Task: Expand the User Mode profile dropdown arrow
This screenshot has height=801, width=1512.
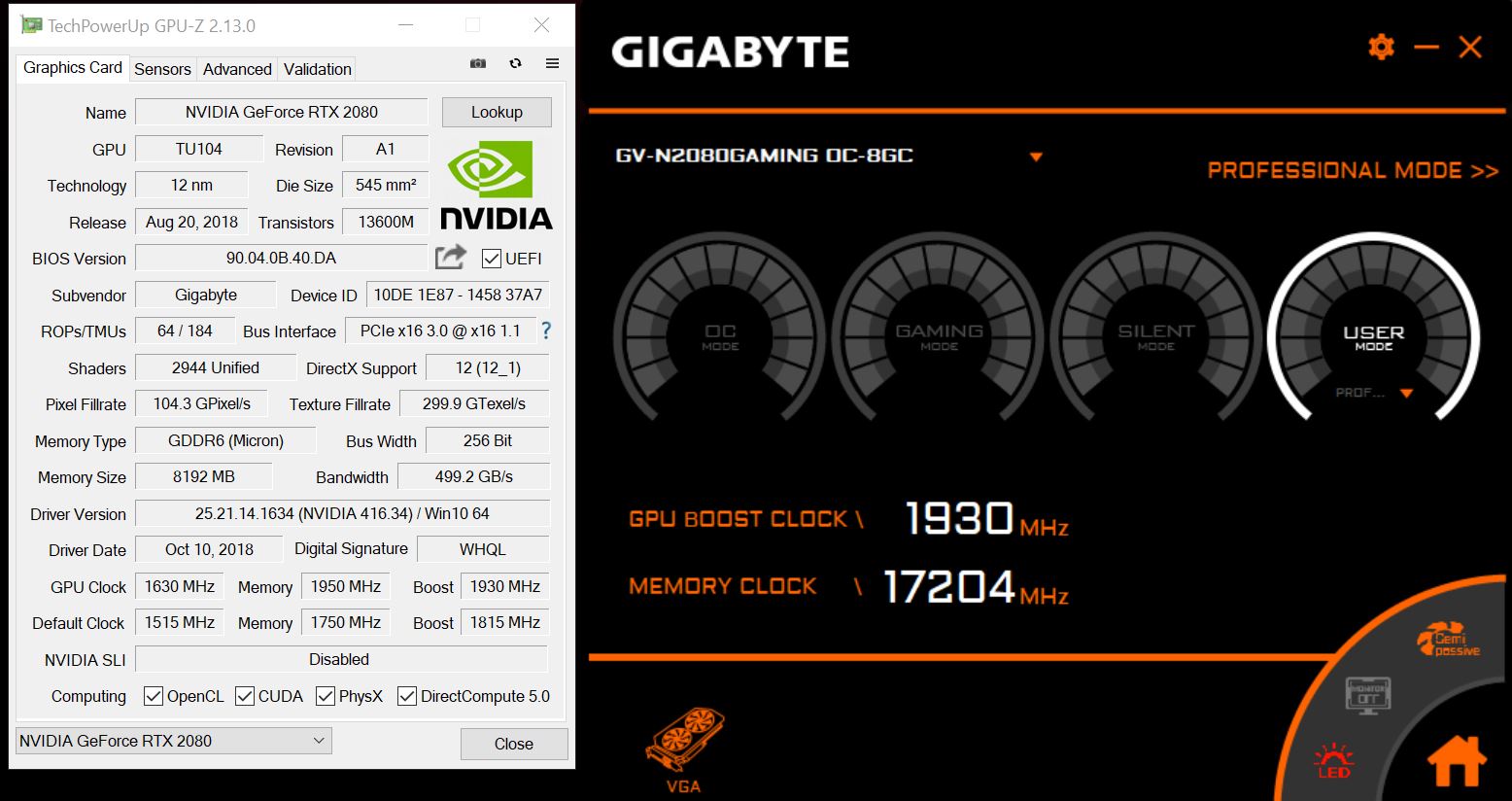Action: [x=1406, y=394]
